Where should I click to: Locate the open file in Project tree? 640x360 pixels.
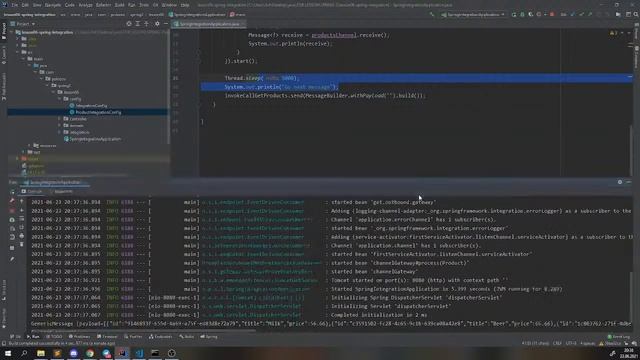(x=129, y=24)
